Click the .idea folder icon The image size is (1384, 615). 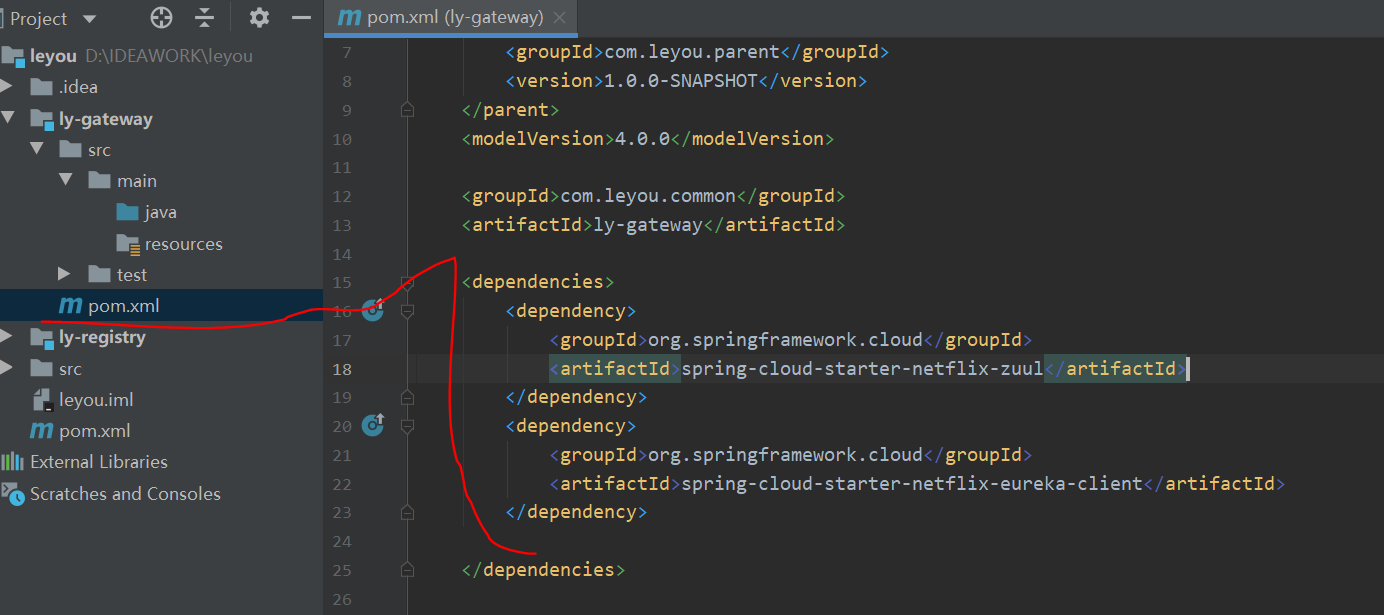41,87
